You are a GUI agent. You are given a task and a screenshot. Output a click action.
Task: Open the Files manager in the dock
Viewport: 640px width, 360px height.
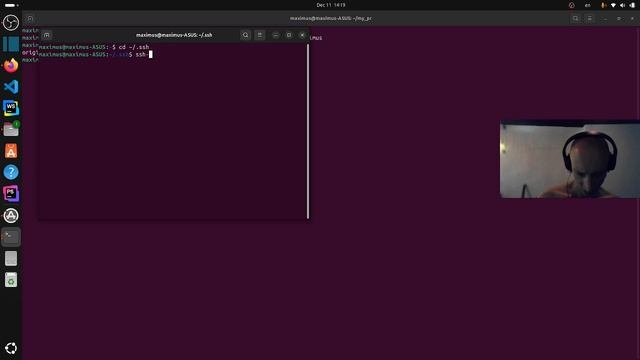click(11, 129)
